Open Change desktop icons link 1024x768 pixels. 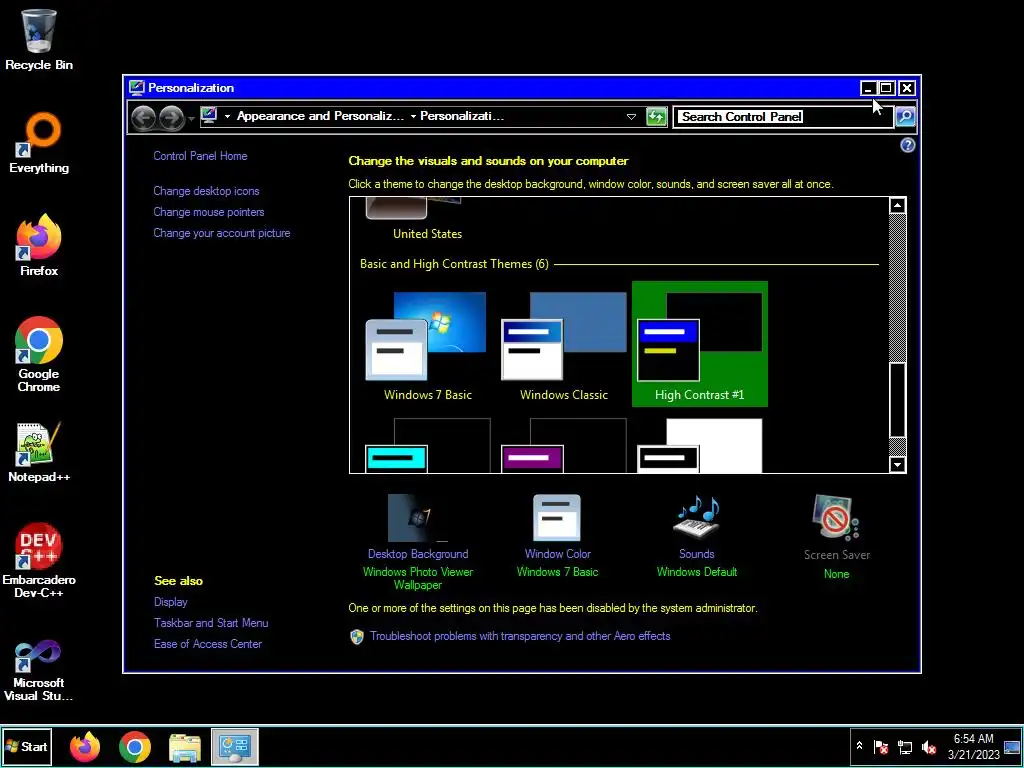(206, 191)
